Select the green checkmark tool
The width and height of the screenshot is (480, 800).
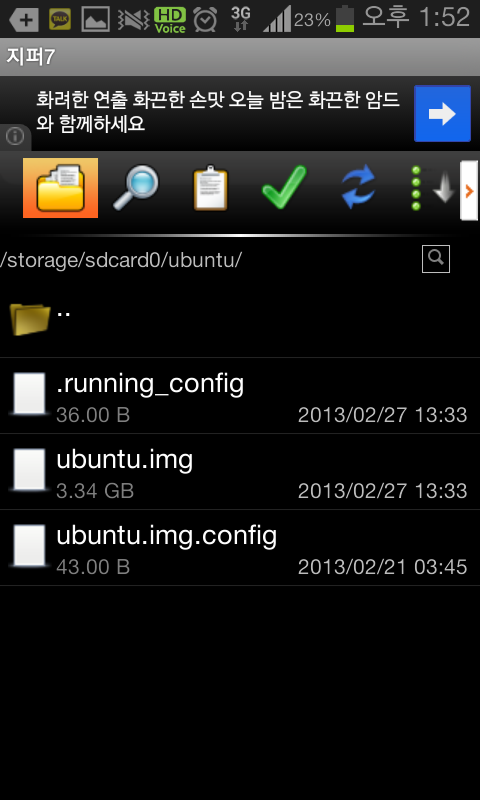284,188
